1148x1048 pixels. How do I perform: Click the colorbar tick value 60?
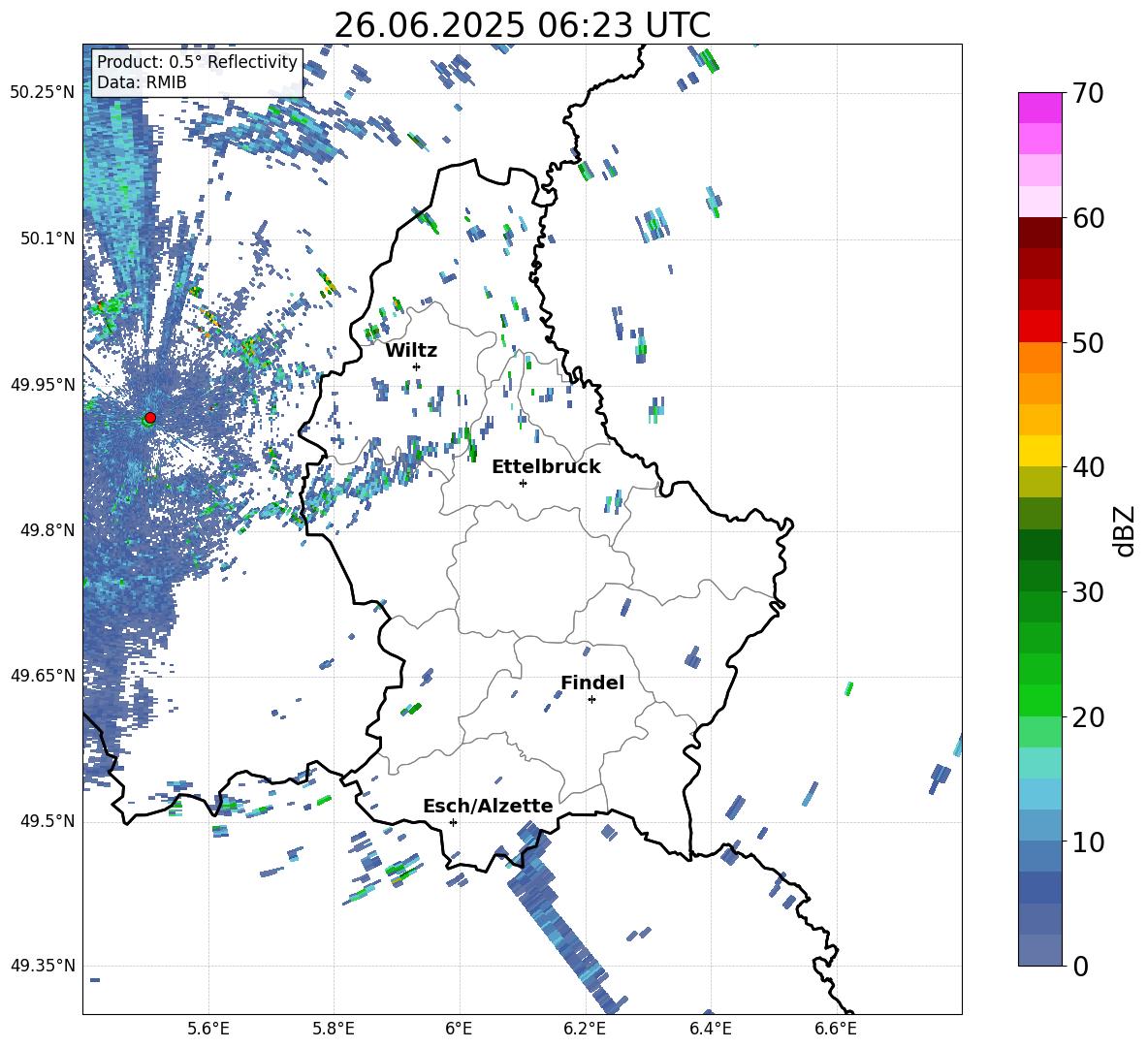(x=1088, y=218)
